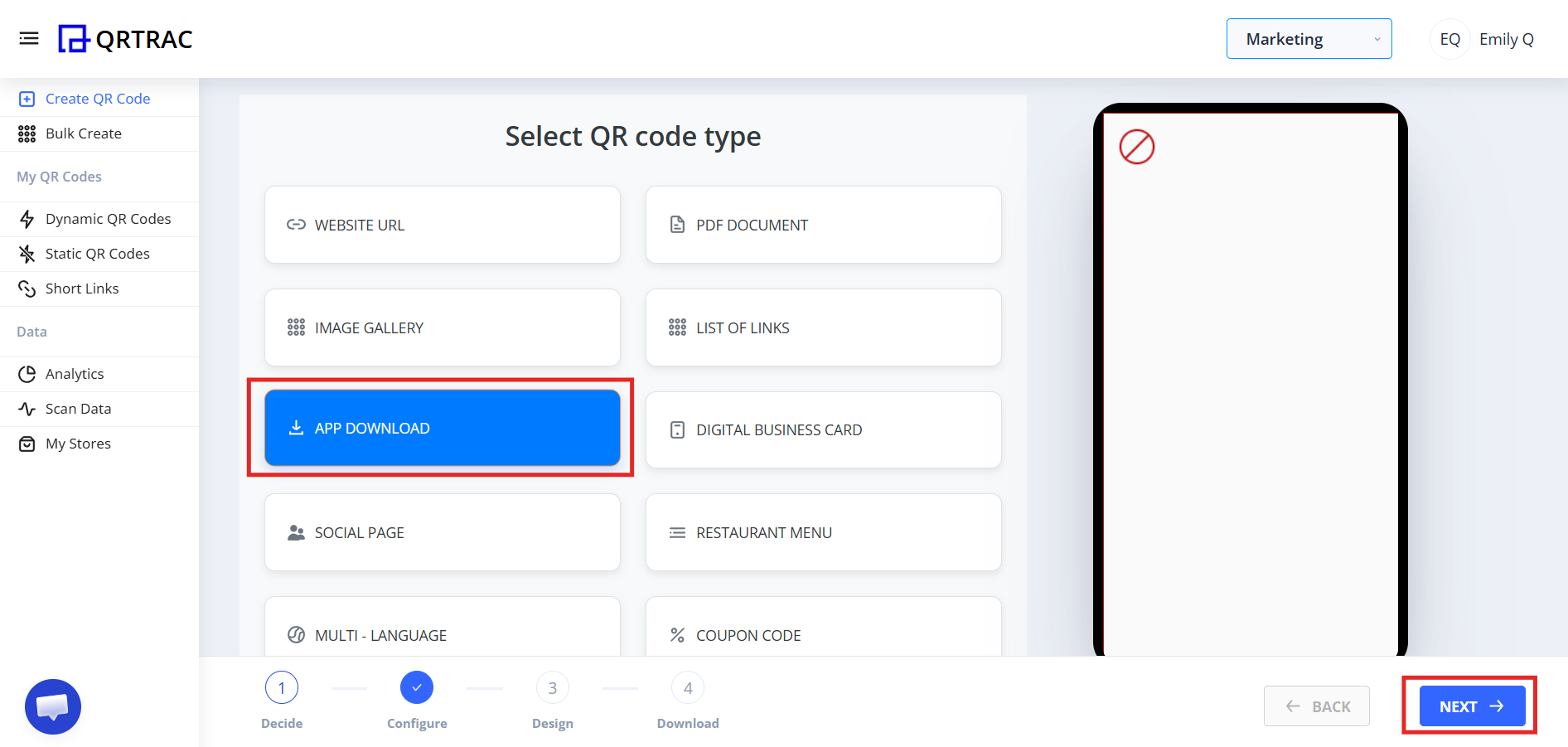Select the My Stores icon
Viewport: 1568px width, 747px height.
click(x=27, y=444)
